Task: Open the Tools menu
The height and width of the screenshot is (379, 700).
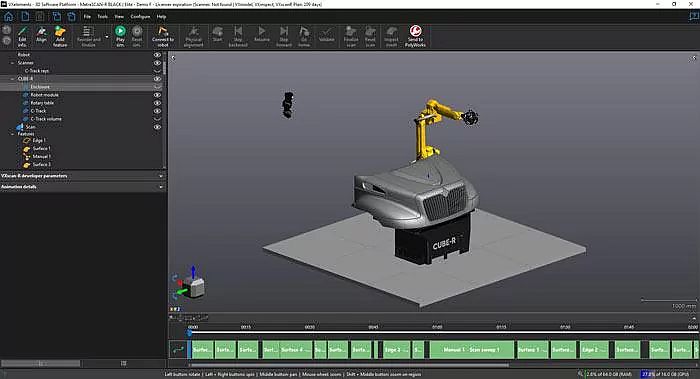Action: pyautogui.click(x=103, y=17)
